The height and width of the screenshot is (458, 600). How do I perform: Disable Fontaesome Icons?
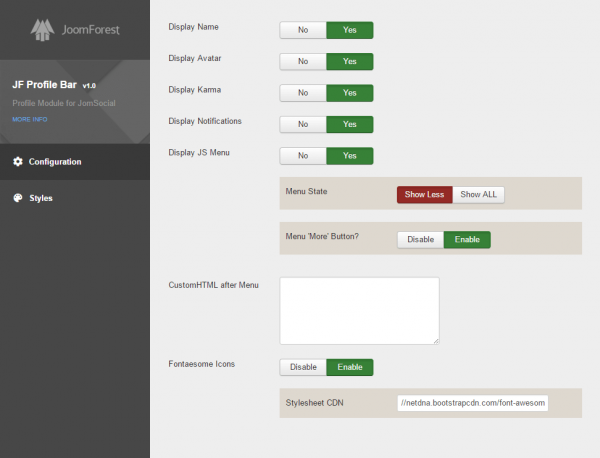point(303,367)
